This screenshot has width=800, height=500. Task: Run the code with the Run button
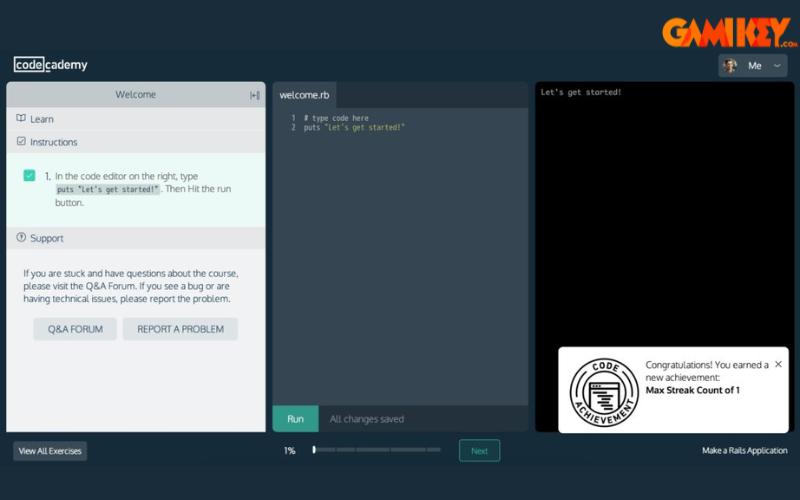pyautogui.click(x=295, y=419)
